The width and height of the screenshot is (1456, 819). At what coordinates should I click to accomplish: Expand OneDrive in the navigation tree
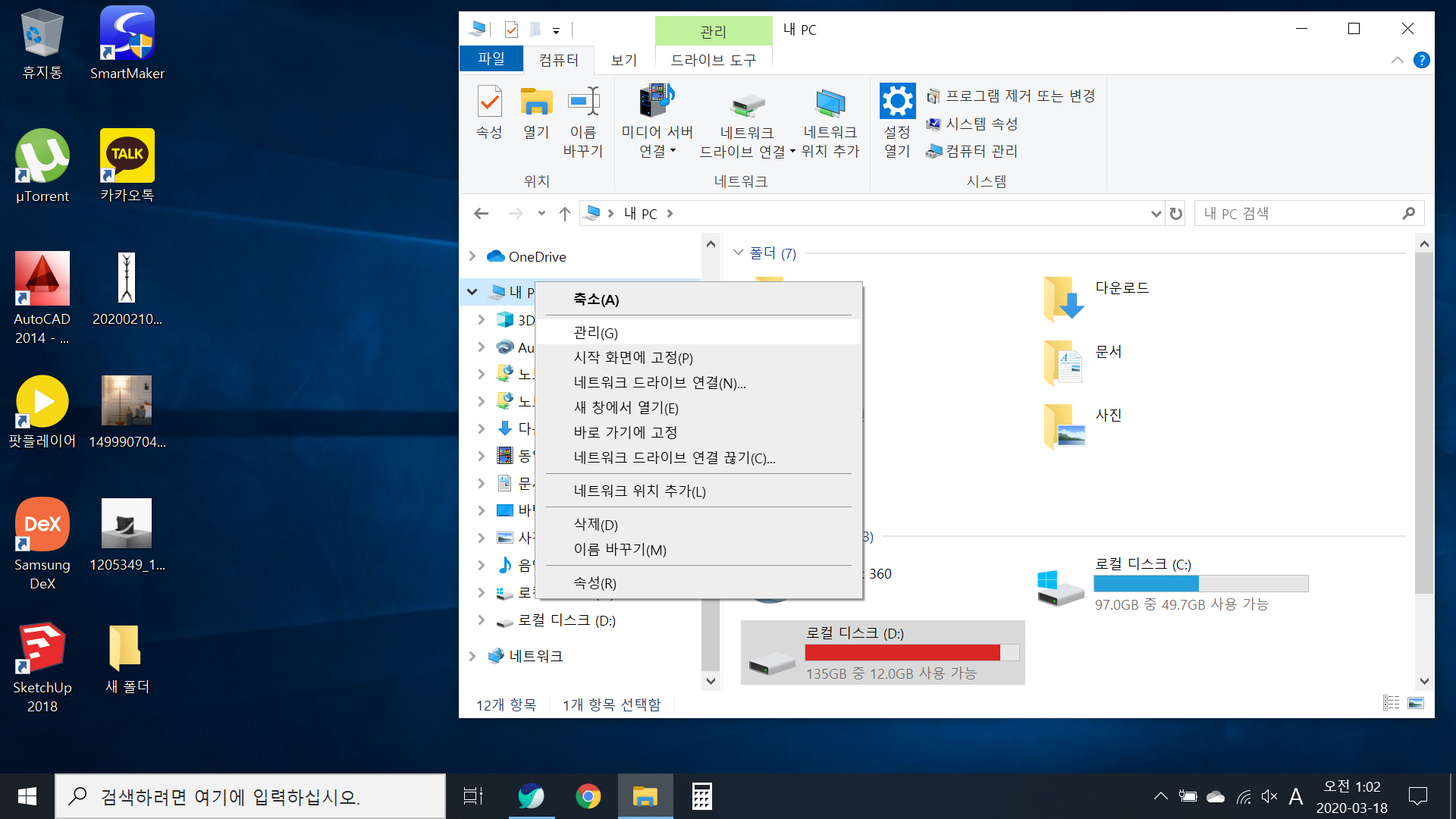pyautogui.click(x=472, y=256)
